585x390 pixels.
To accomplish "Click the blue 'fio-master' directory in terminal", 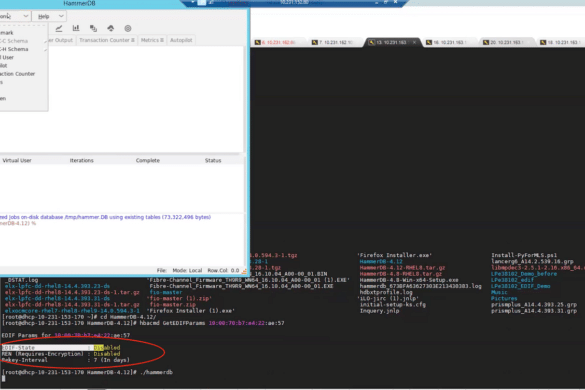I will tap(166, 292).
